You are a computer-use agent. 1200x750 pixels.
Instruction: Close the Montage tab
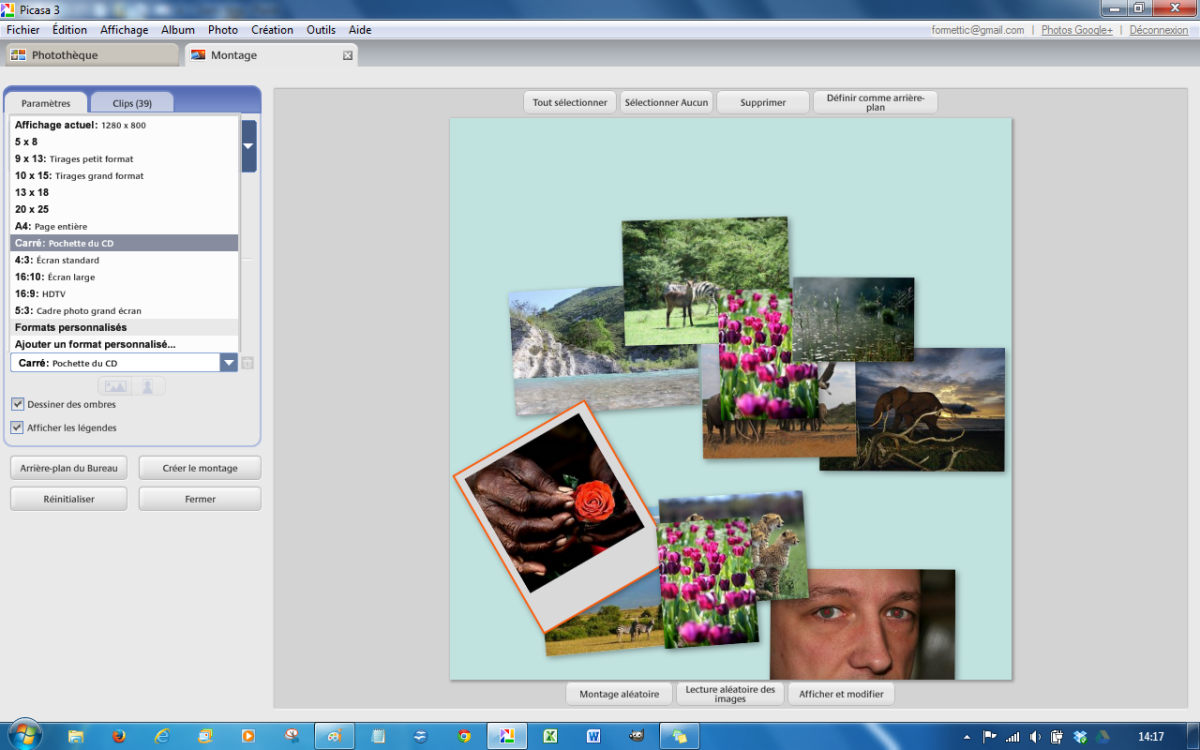click(x=348, y=56)
